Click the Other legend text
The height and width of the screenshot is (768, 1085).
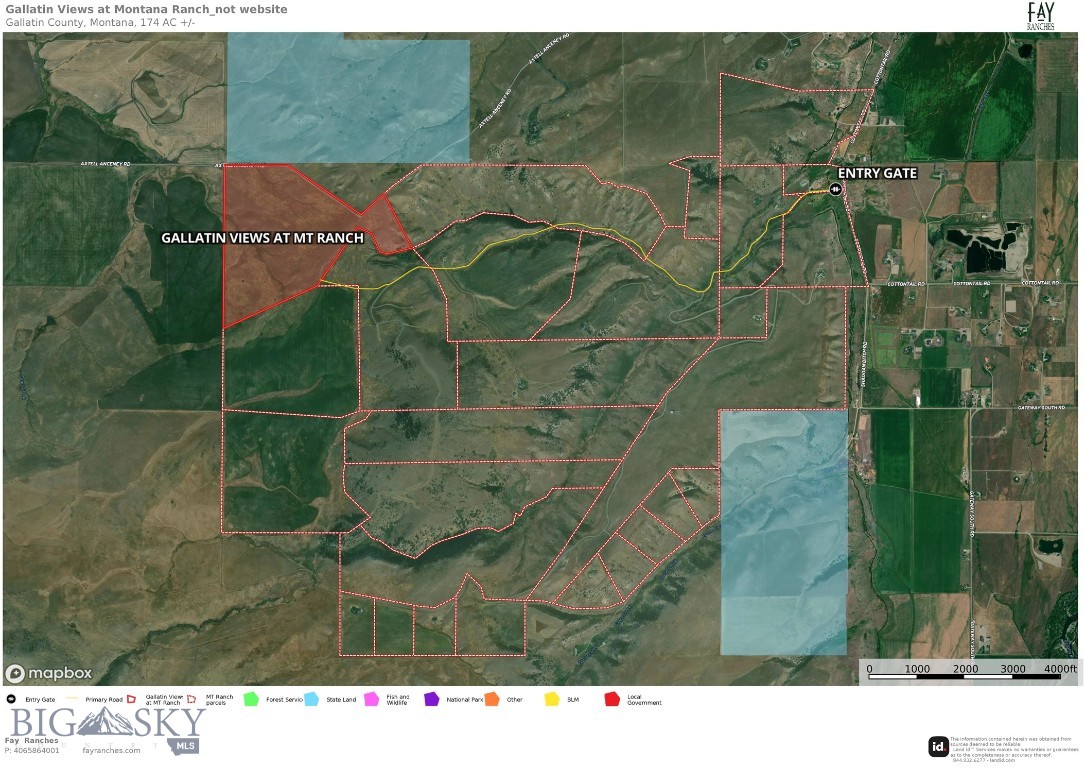[x=515, y=700]
